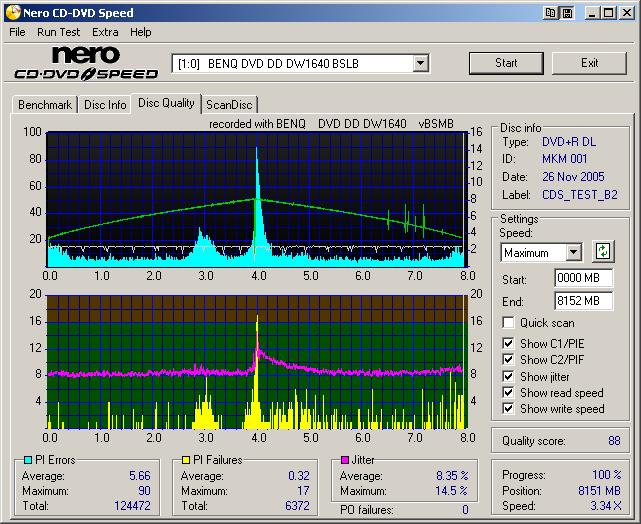Click PI Errors maximum value 90
The height and width of the screenshot is (524, 641).
144,490
